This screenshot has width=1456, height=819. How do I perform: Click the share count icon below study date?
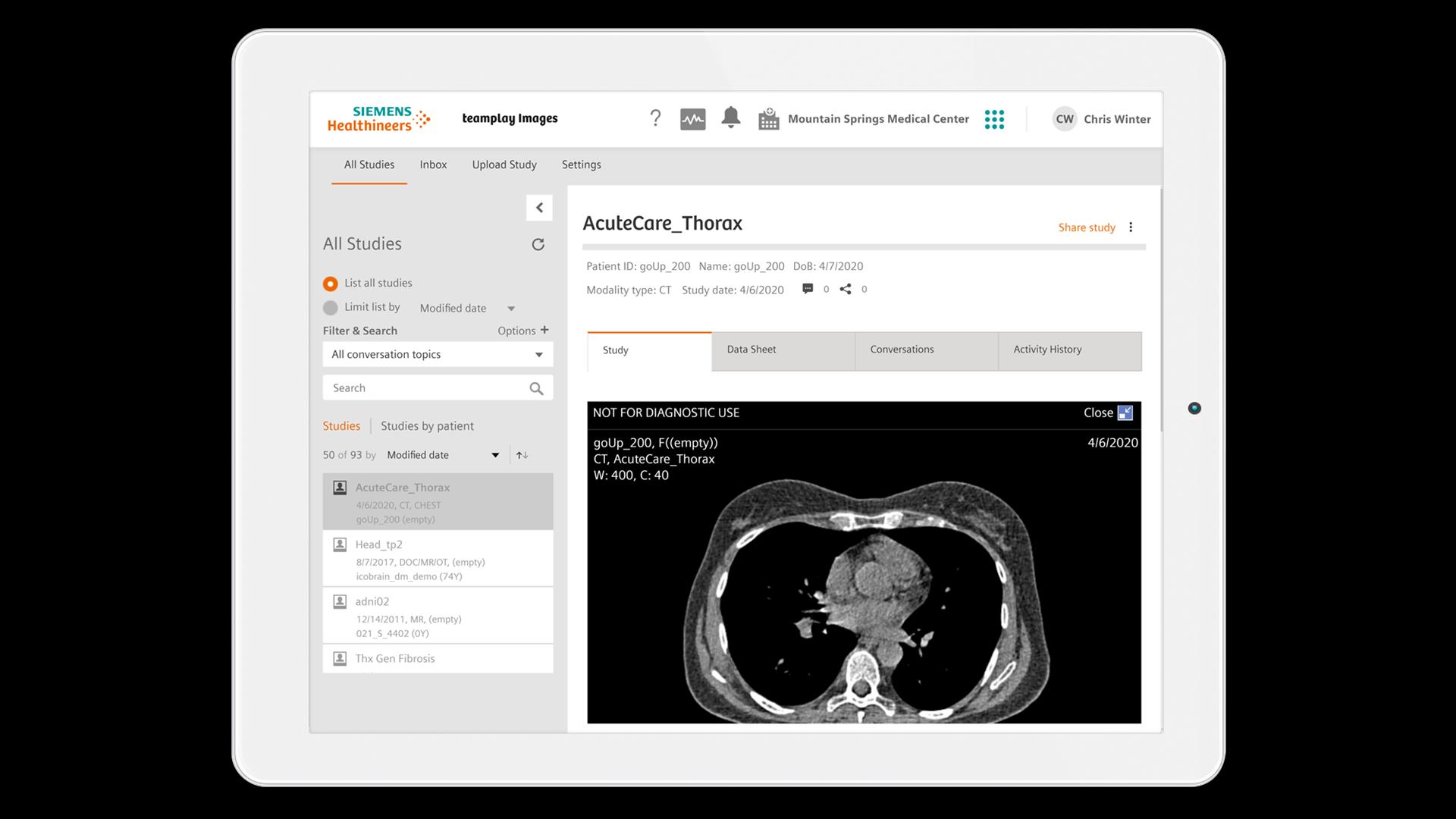click(x=847, y=289)
